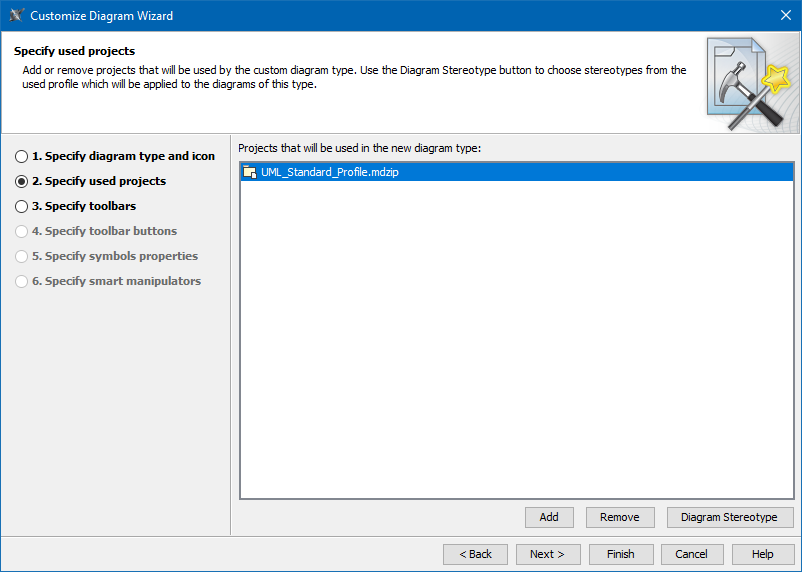This screenshot has width=802, height=572.
Task: Select UML_Standard_Profile.mdzip in the projects list
Action: [330, 172]
